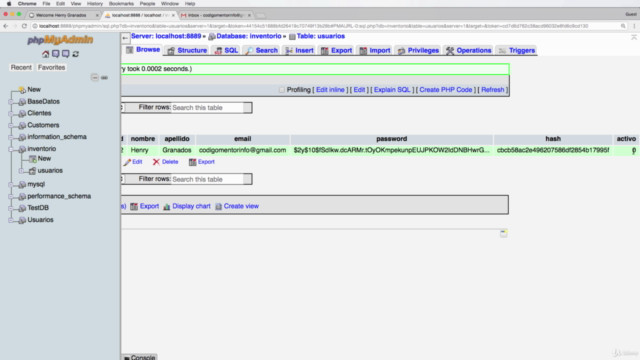Expand the performance_schema node
The image size is (640, 360).
pyautogui.click(x=11, y=196)
